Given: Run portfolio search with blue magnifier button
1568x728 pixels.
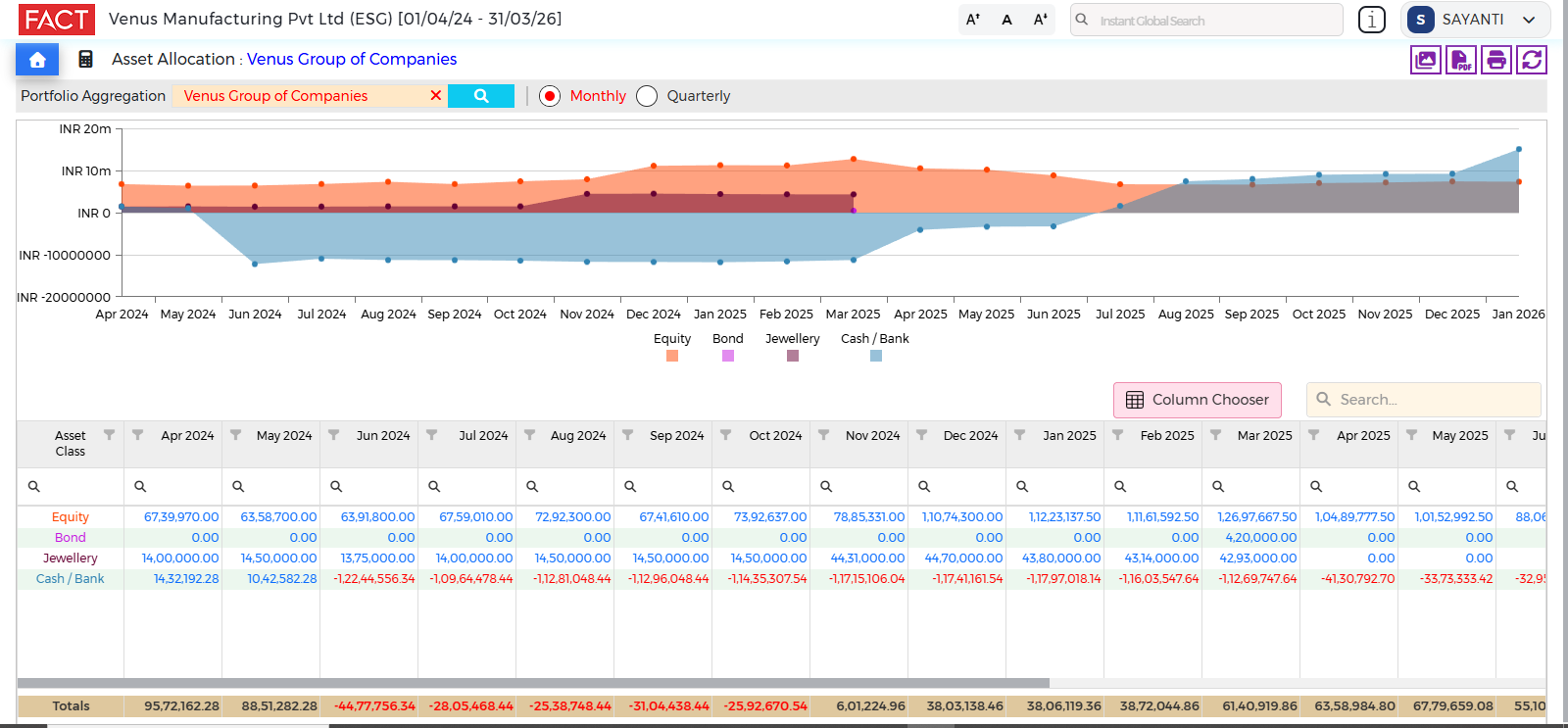Looking at the screenshot, I should 481,96.
